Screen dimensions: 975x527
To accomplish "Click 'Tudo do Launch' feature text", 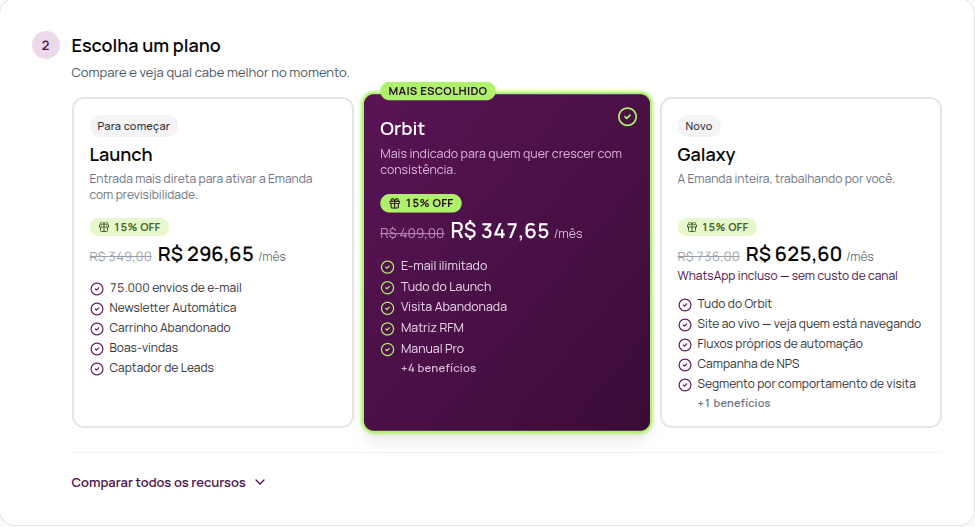I will pyautogui.click(x=446, y=287).
